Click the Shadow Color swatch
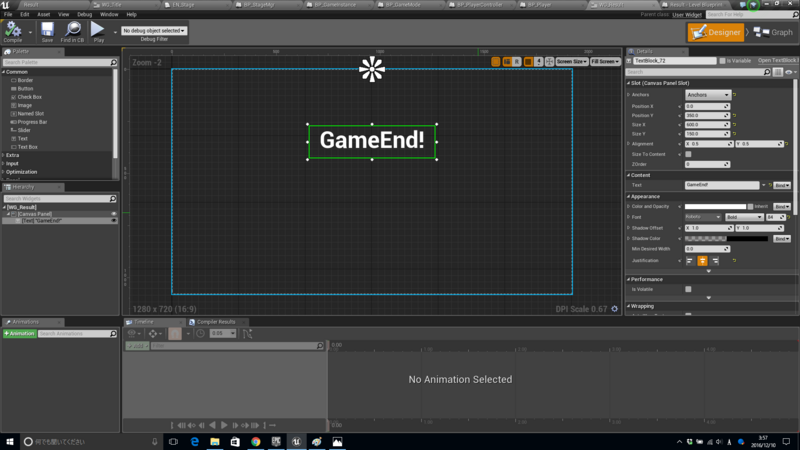The height and width of the screenshot is (450, 800). tap(726, 238)
